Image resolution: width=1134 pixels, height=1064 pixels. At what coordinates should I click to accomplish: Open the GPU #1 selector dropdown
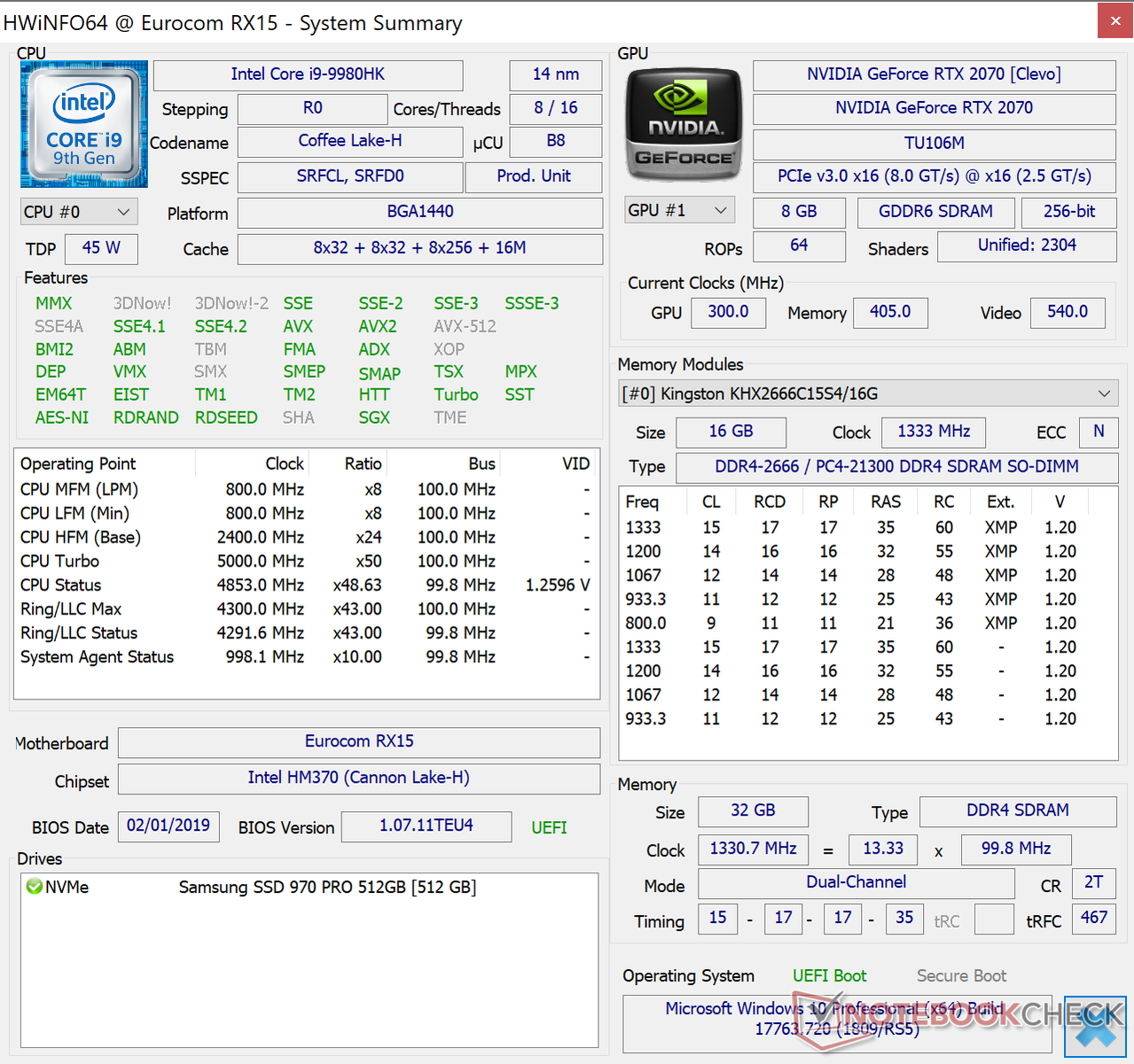680,210
